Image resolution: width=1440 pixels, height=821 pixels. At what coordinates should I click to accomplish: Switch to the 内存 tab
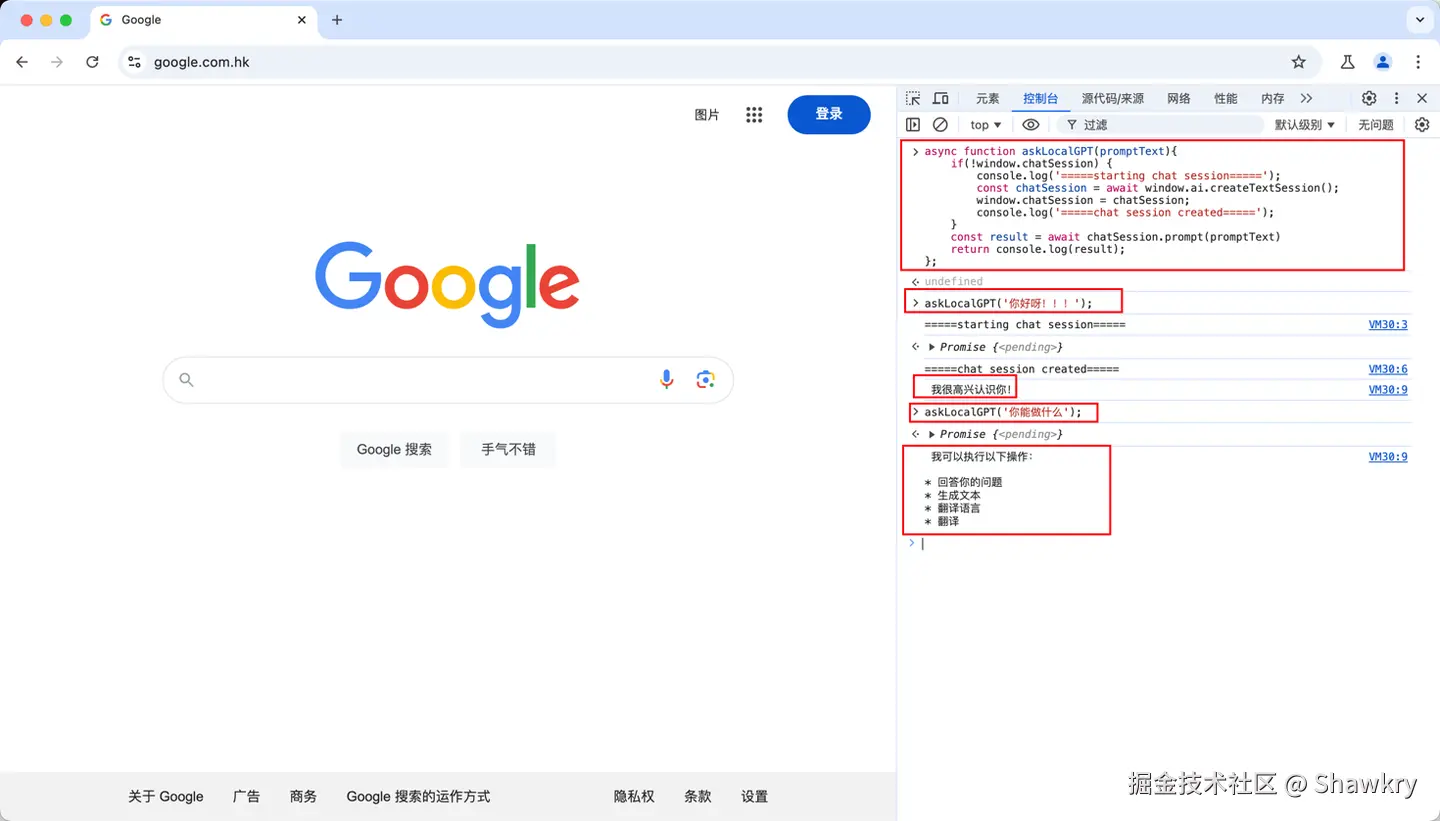coord(1273,98)
